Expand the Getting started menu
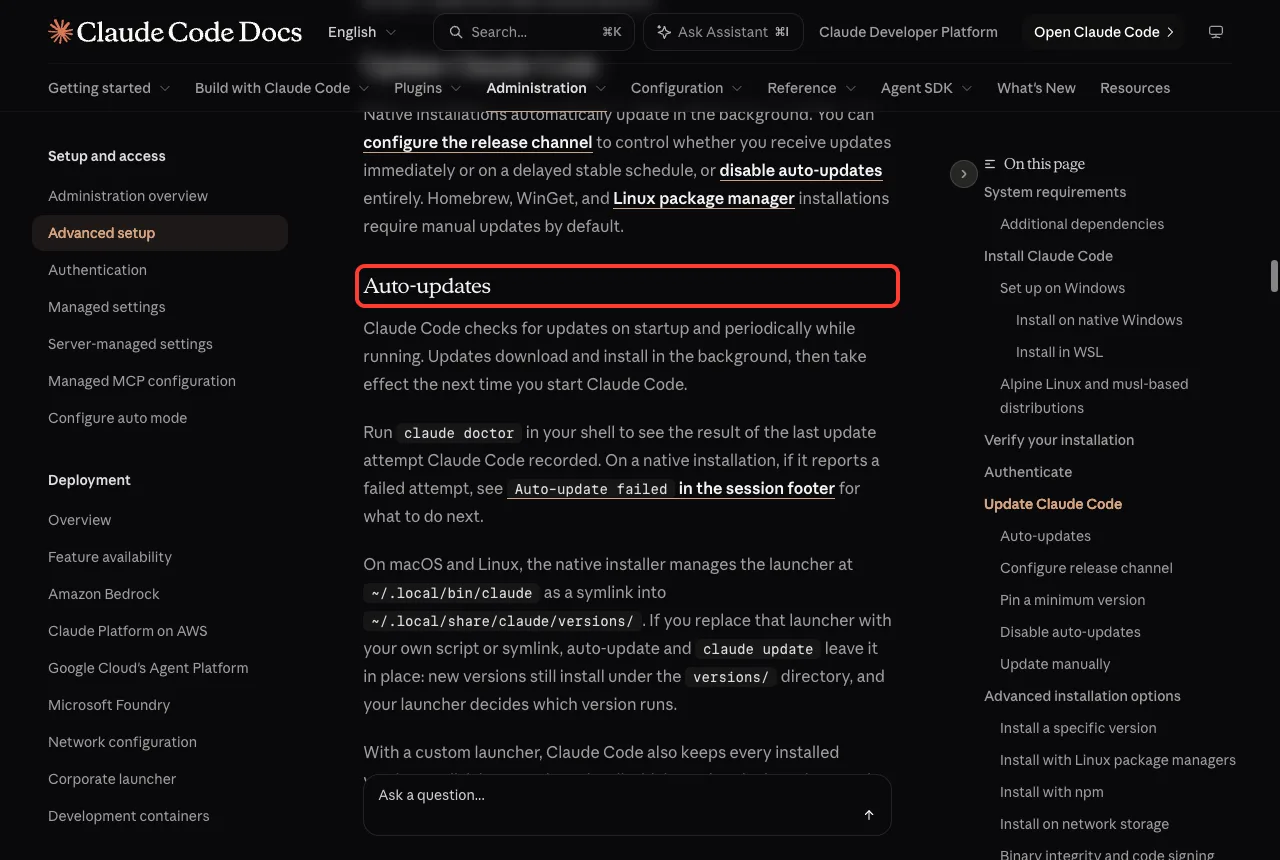The height and width of the screenshot is (860, 1280). (109, 88)
